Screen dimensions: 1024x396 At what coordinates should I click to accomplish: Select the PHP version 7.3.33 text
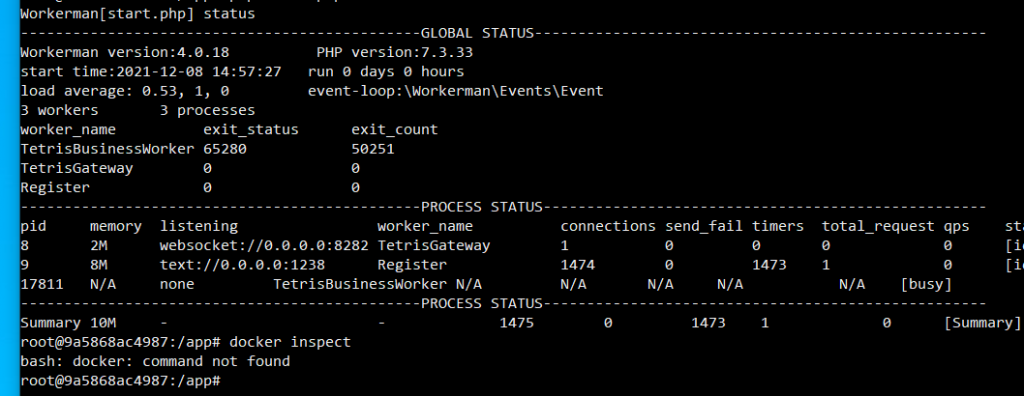coord(394,52)
